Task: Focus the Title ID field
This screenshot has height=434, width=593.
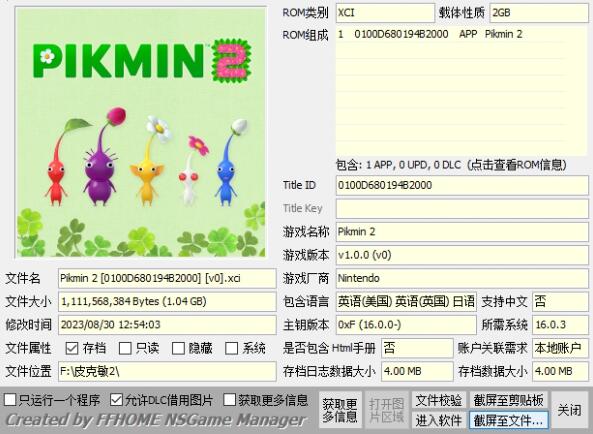Action: (x=462, y=185)
